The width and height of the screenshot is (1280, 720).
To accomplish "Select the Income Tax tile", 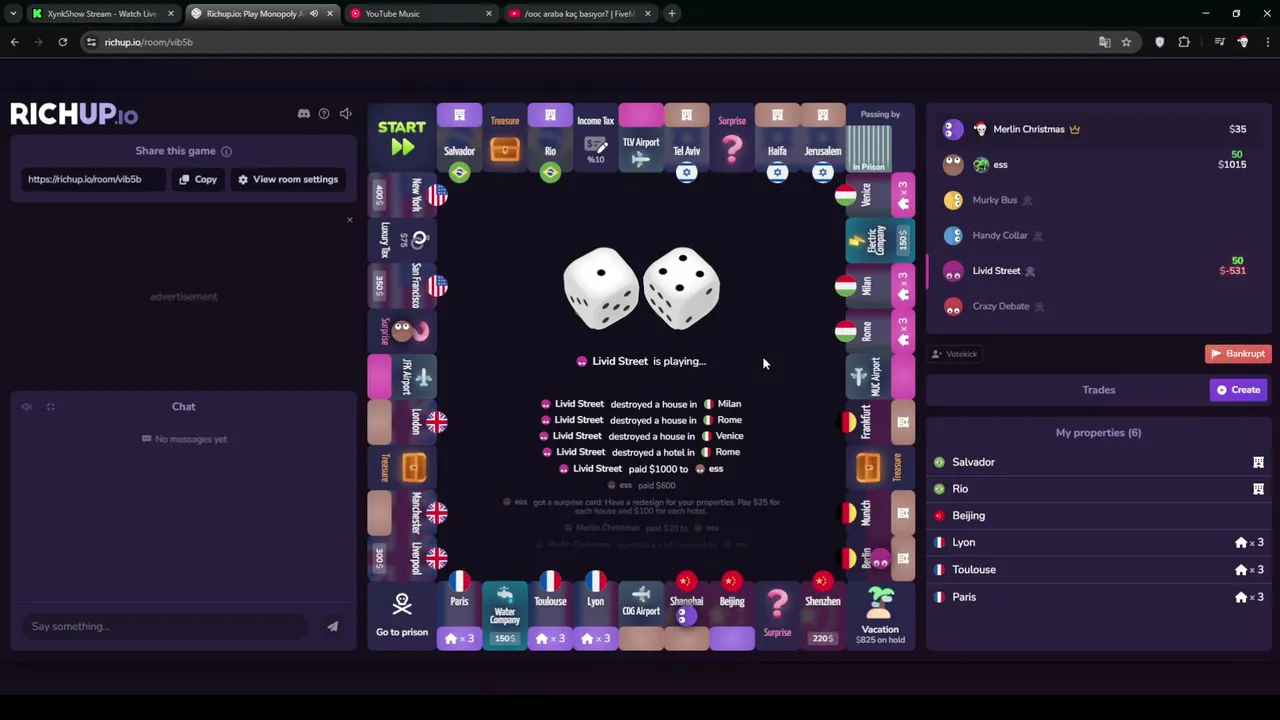I will pos(596,140).
